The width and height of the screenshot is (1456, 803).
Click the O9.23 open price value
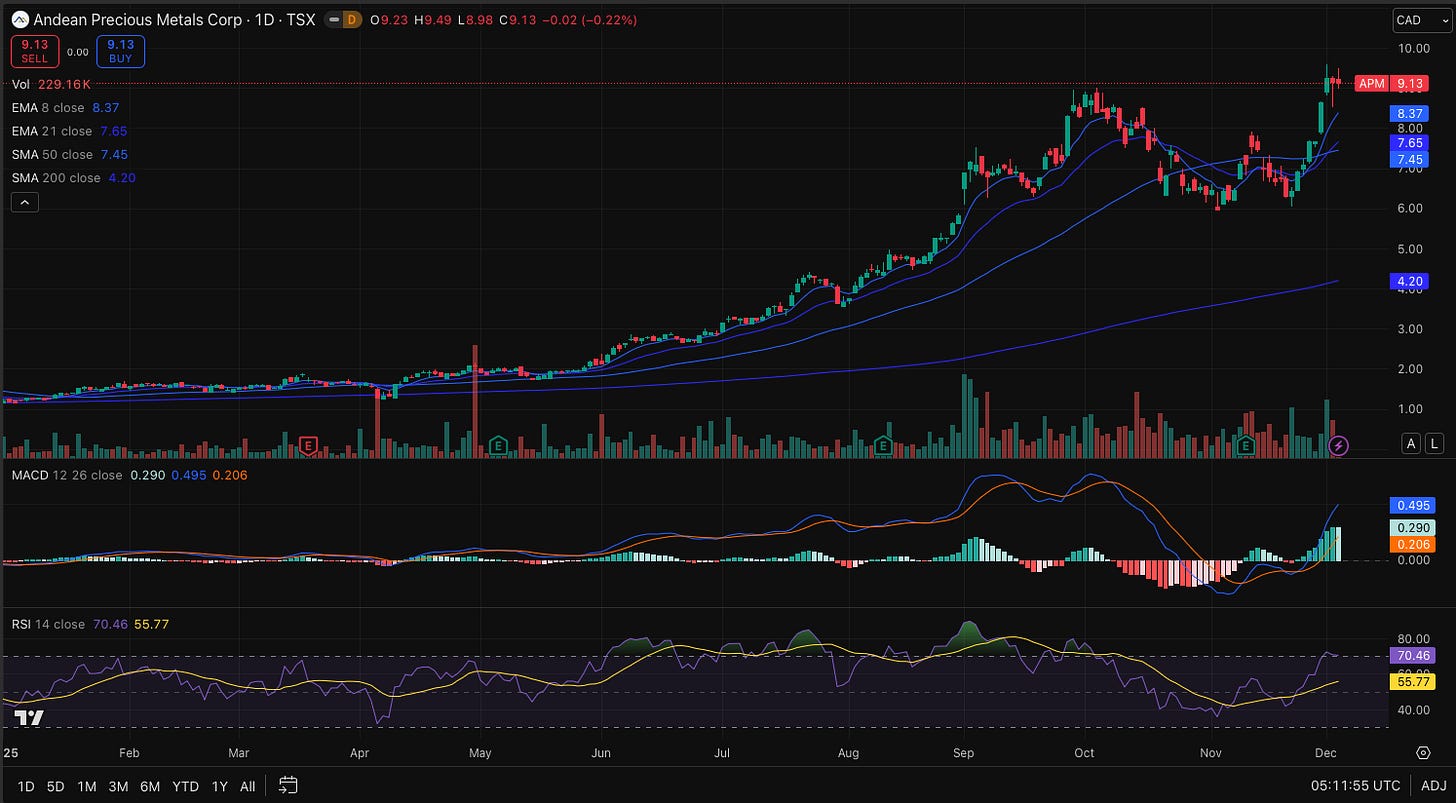[390, 19]
